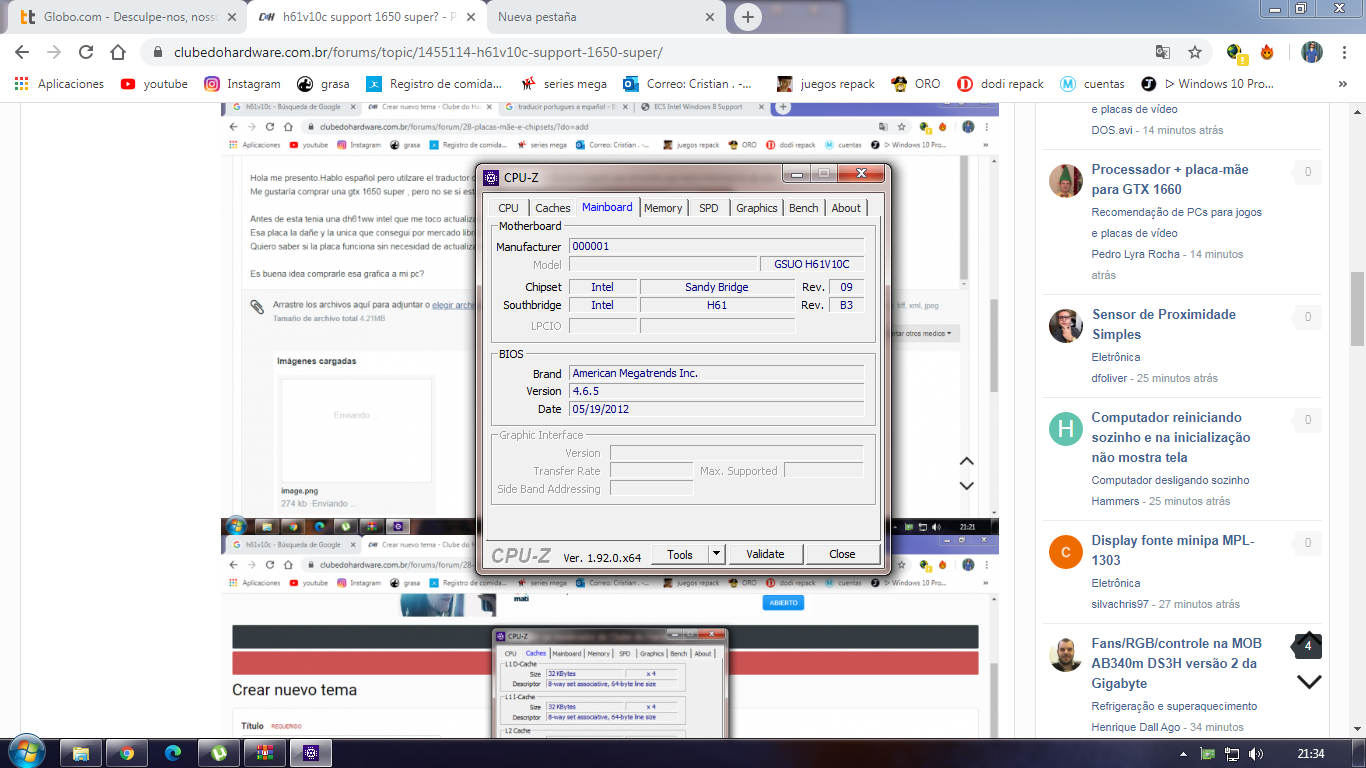Viewport: 1366px width, 768px height.
Task: Switch to the h61v10c support 1650 super tab
Action: (365, 17)
